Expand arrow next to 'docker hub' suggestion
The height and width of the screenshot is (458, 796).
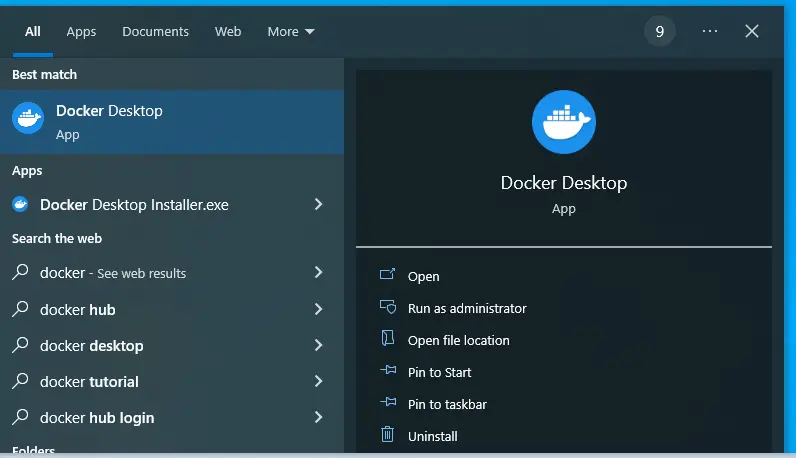(x=318, y=309)
